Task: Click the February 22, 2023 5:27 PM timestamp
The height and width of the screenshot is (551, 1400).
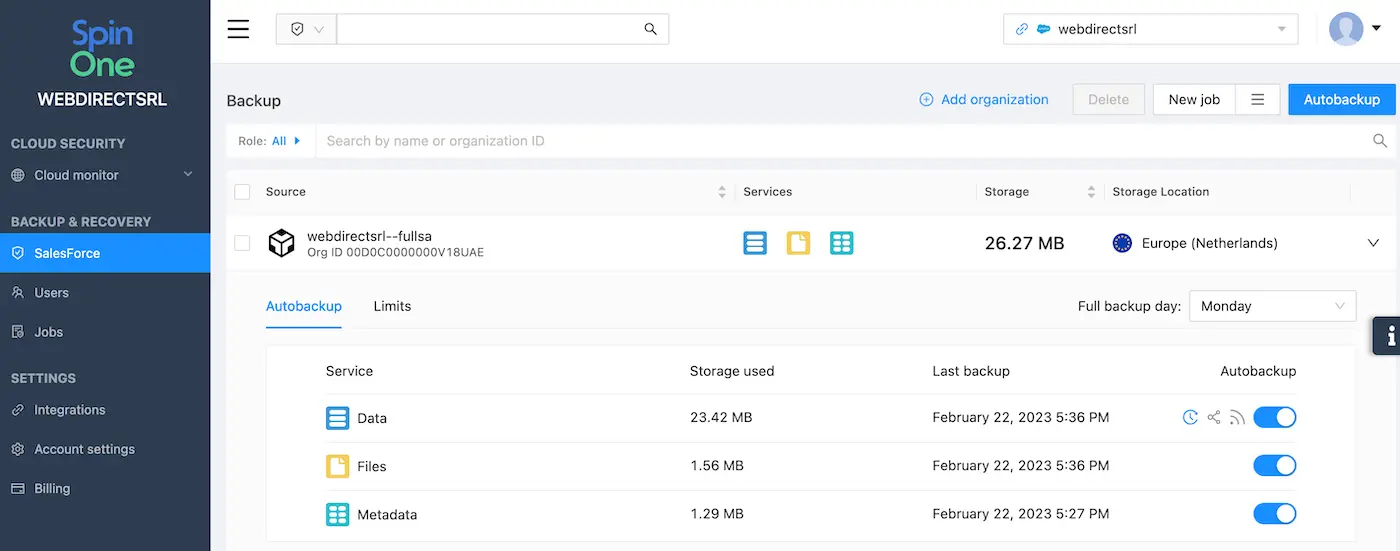Action: pyautogui.click(x=1021, y=514)
